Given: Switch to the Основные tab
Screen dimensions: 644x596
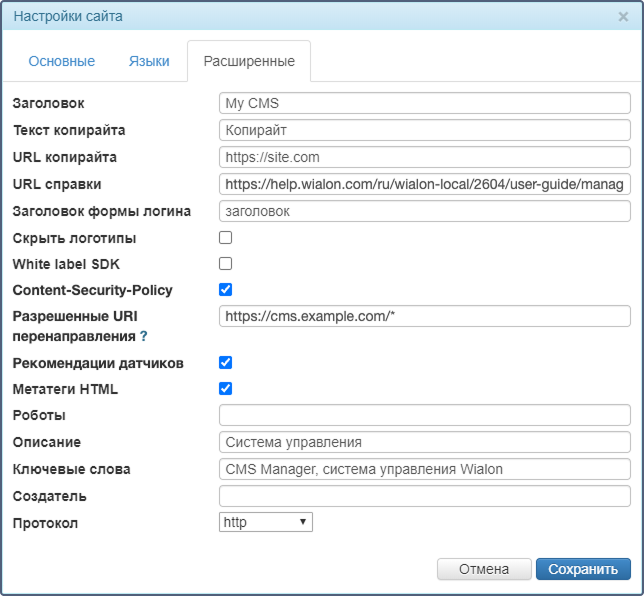Looking at the screenshot, I should [x=62, y=61].
